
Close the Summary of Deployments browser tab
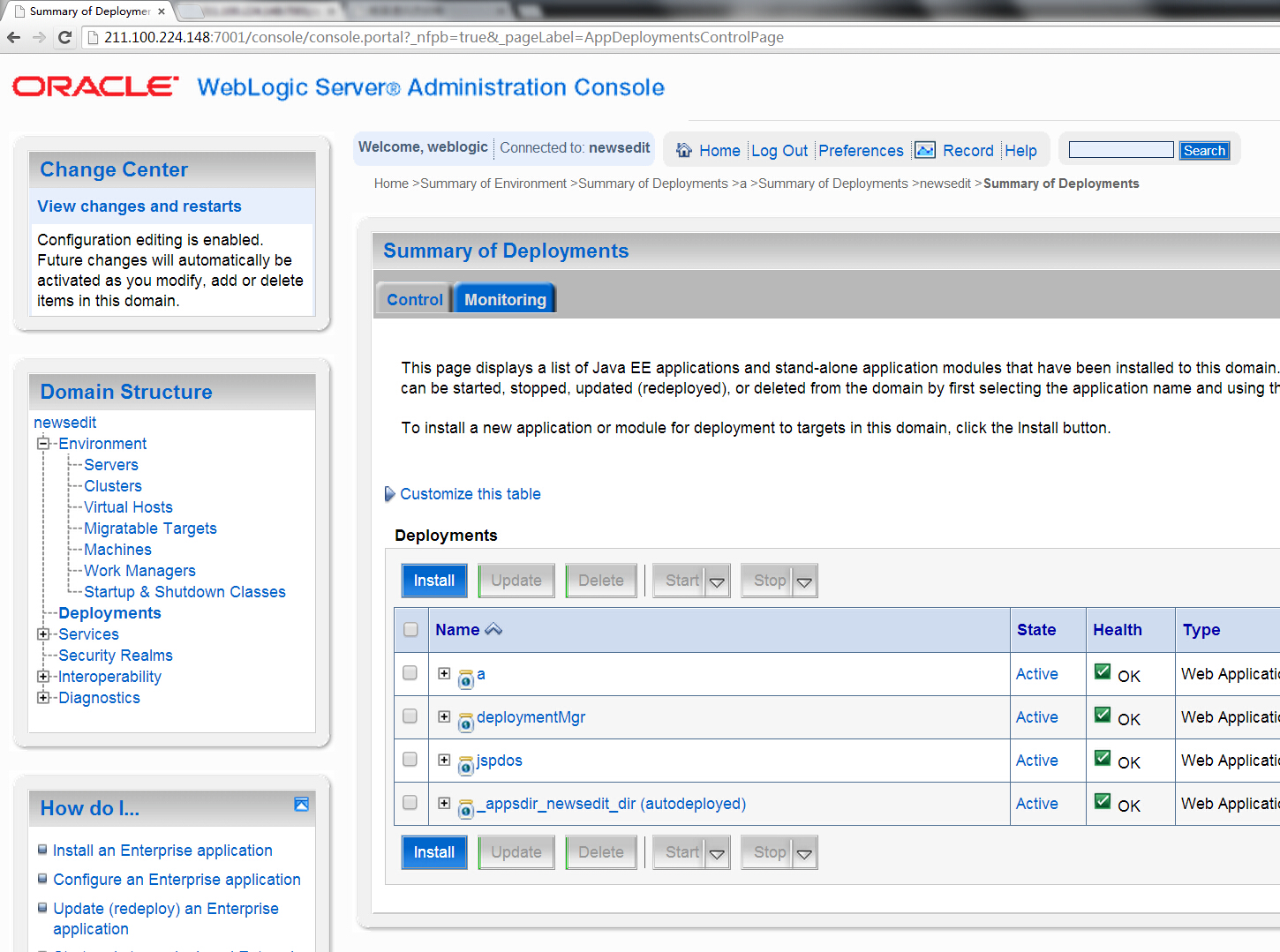tap(162, 11)
